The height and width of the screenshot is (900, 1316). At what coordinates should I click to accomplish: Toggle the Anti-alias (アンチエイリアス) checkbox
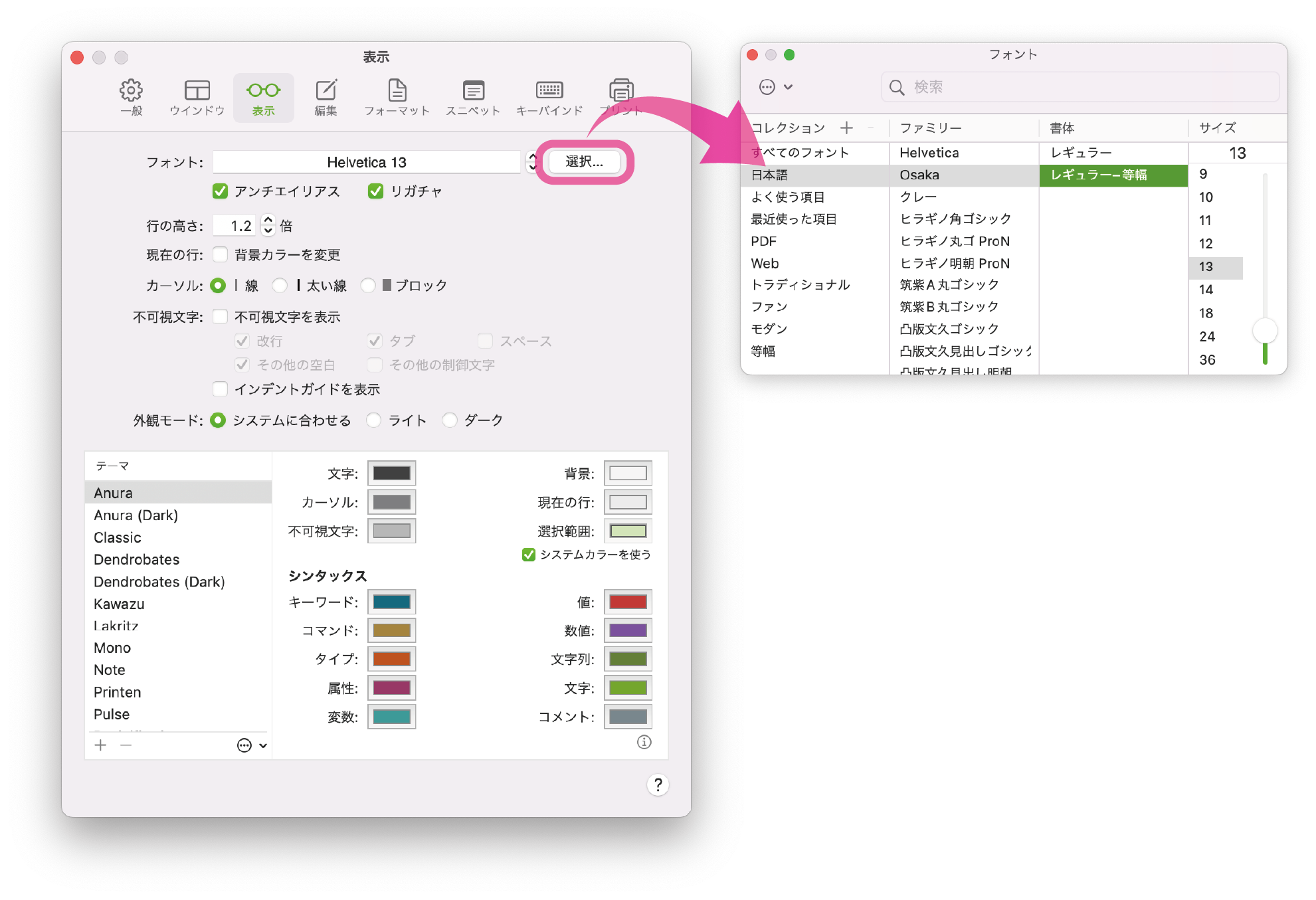tap(221, 191)
